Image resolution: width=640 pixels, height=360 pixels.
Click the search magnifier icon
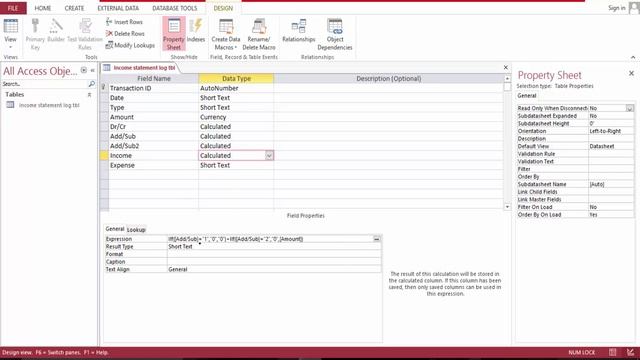coord(91,84)
